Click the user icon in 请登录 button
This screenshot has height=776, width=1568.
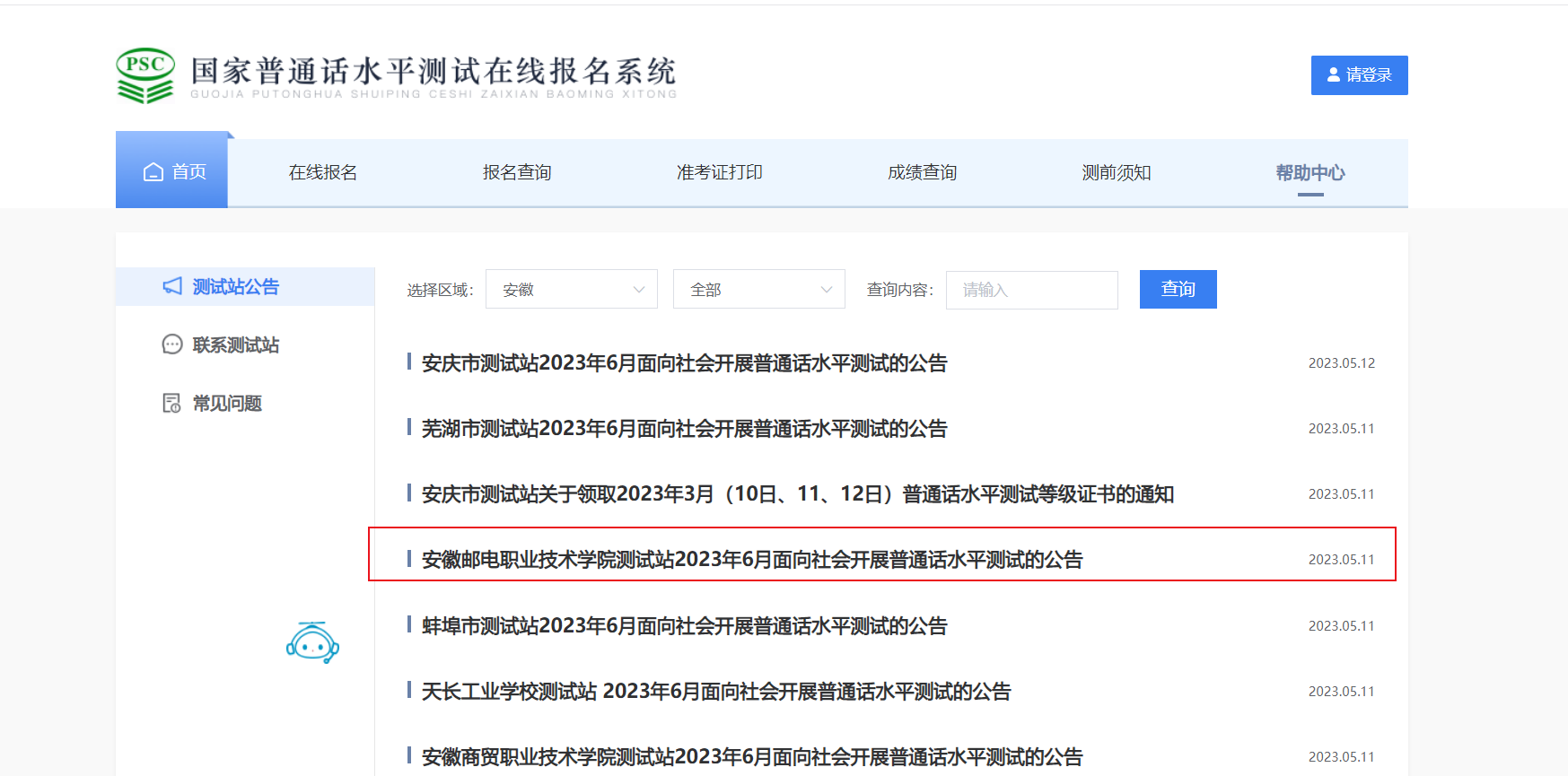(x=1334, y=75)
